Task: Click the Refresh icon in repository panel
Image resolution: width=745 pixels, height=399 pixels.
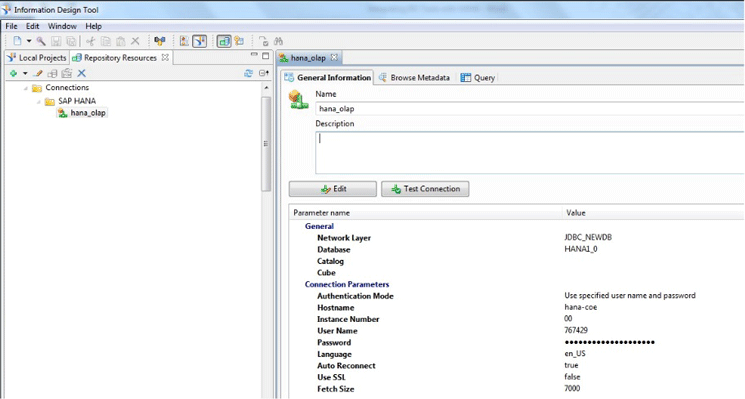Action: [248, 73]
